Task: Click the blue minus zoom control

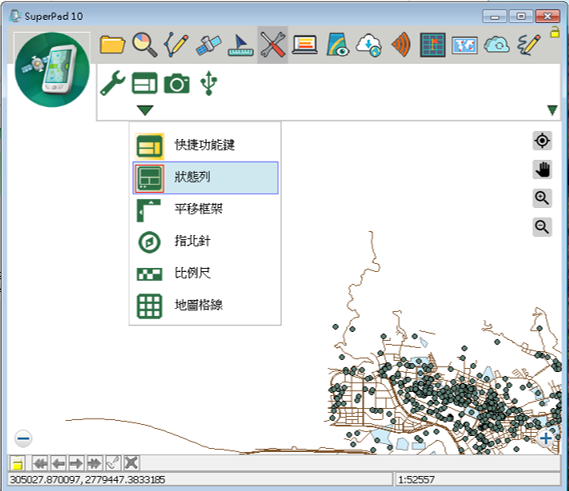Action: coord(23,438)
